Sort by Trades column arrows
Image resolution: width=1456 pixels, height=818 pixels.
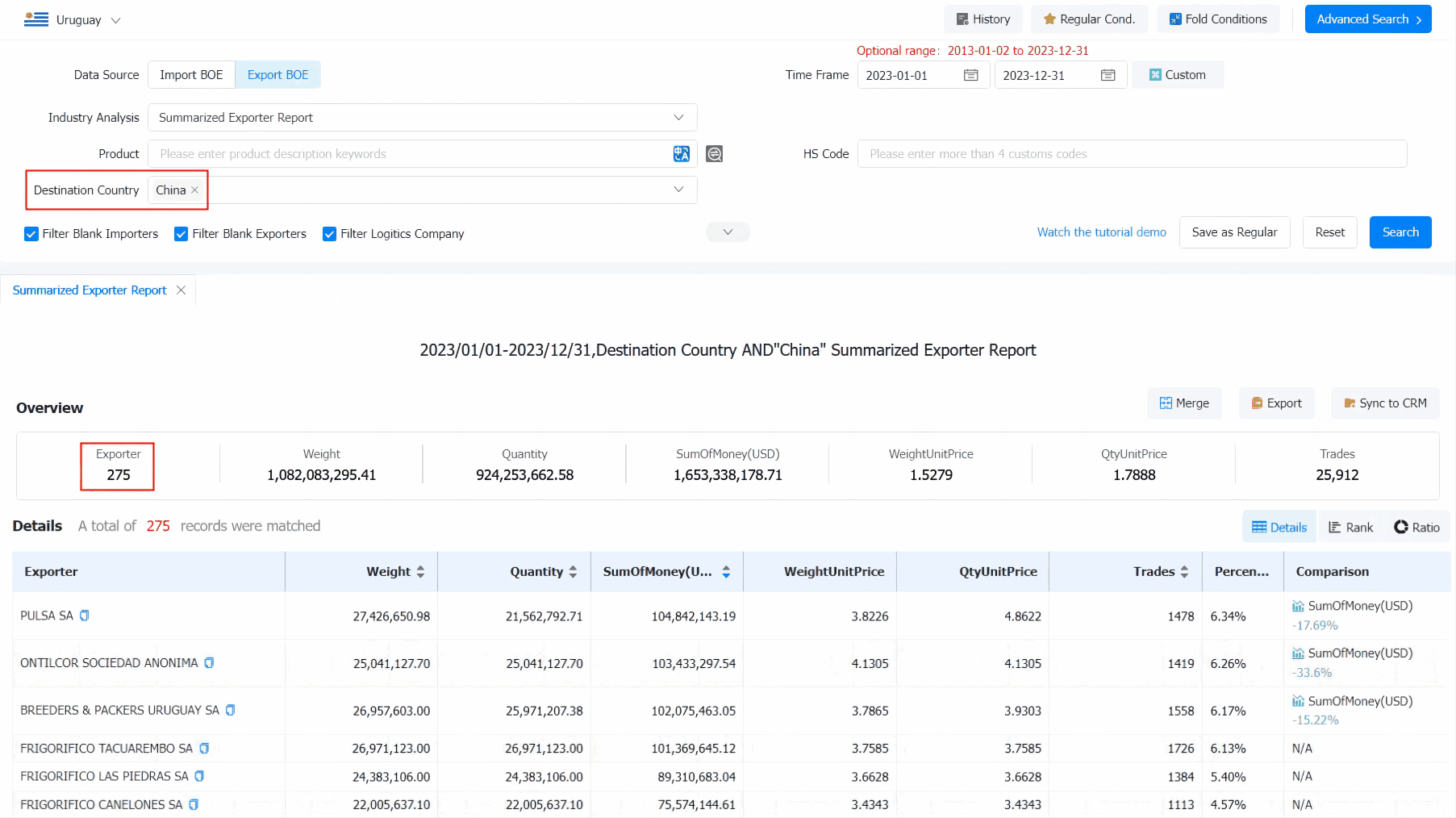pos(1184,572)
